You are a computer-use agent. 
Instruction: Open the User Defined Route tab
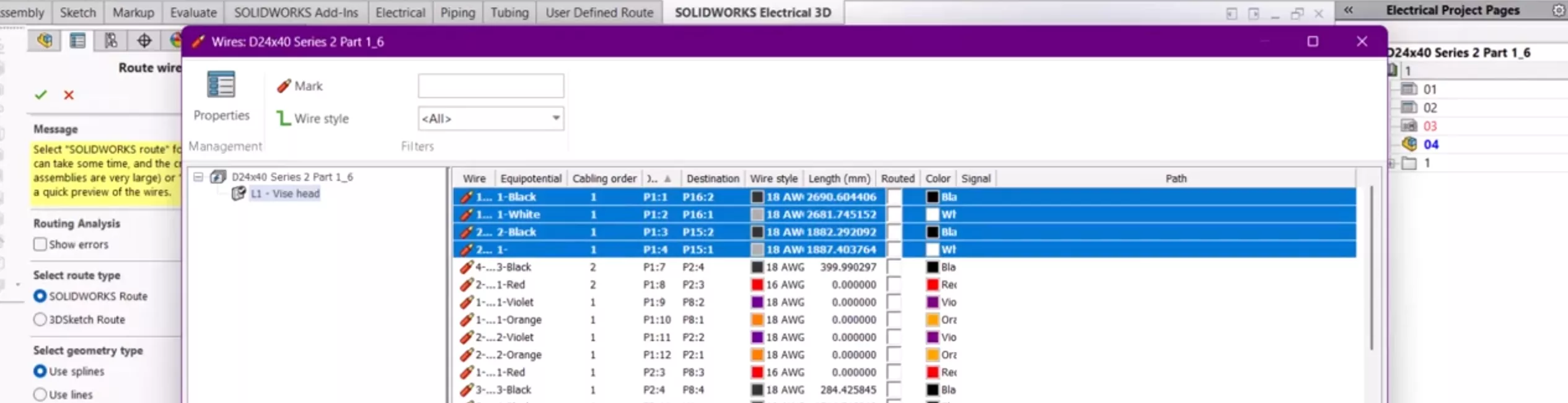(x=599, y=12)
